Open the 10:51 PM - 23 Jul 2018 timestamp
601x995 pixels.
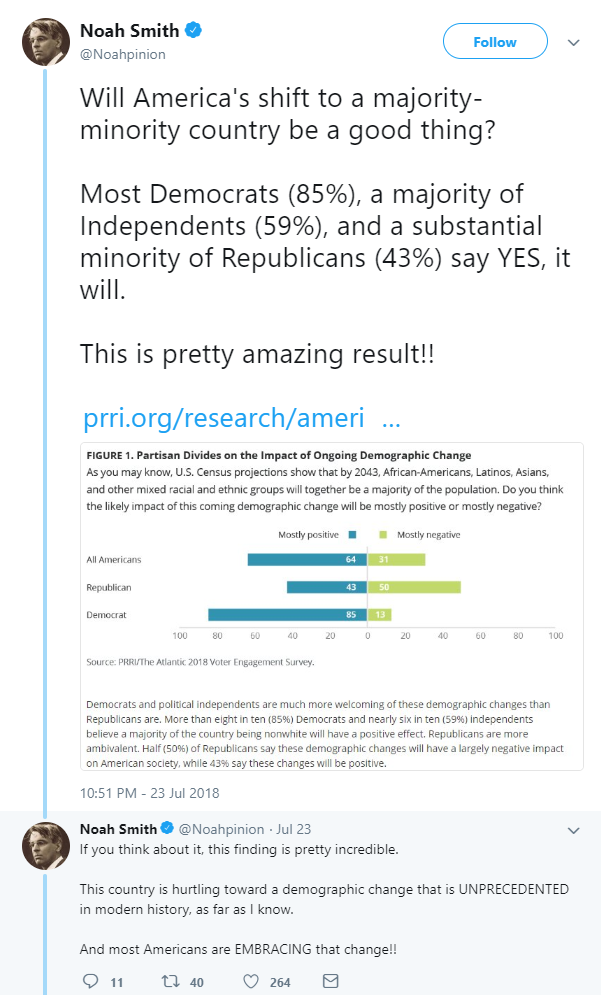(150, 793)
